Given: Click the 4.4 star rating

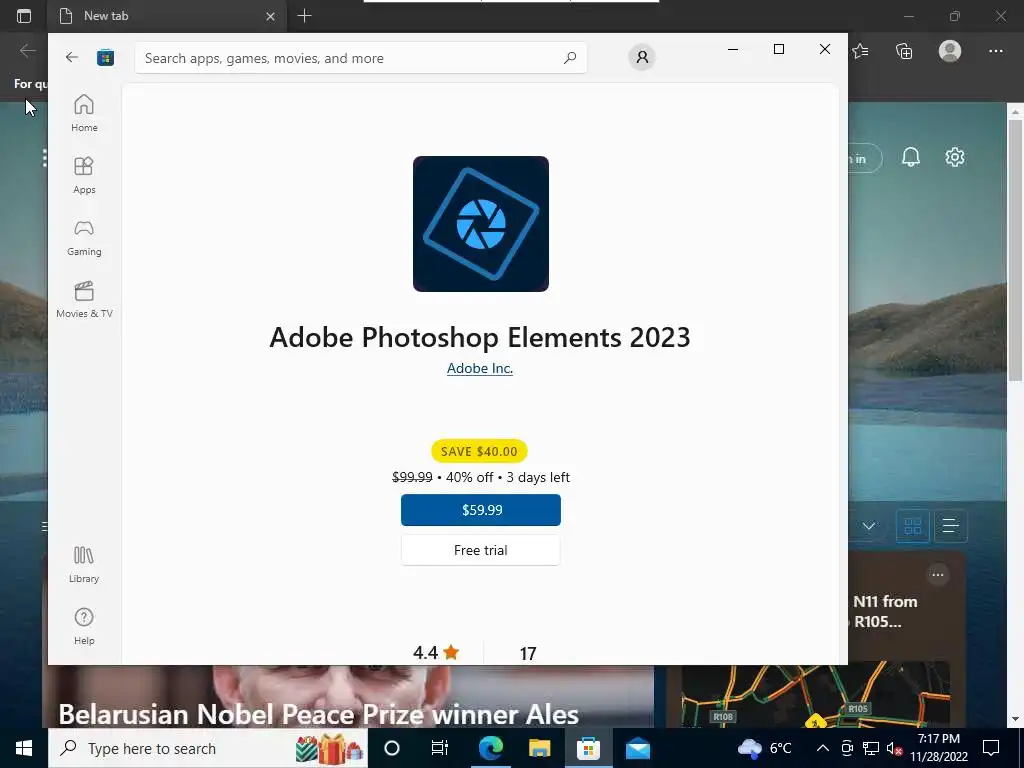Looking at the screenshot, I should pyautogui.click(x=436, y=652).
